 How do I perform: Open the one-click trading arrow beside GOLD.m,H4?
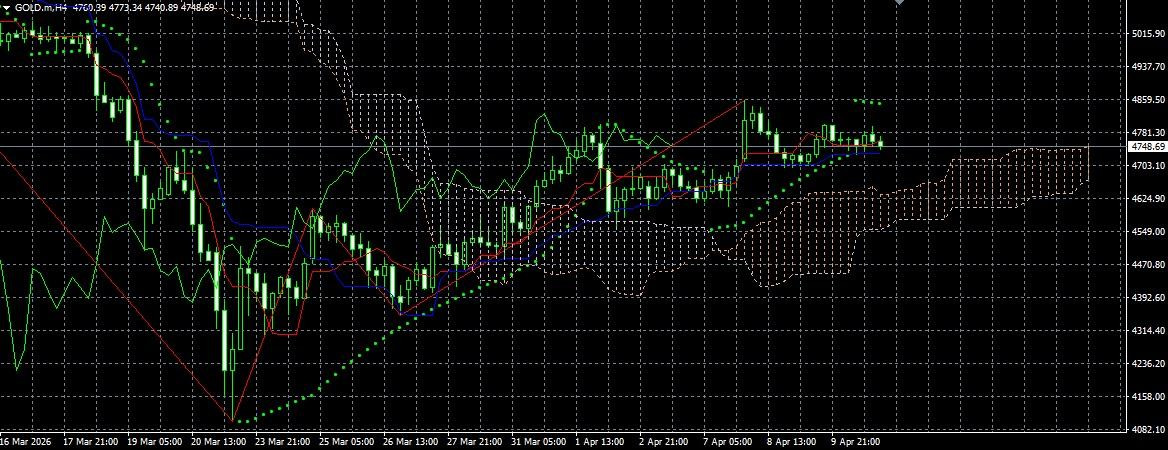pyautogui.click(x=7, y=7)
